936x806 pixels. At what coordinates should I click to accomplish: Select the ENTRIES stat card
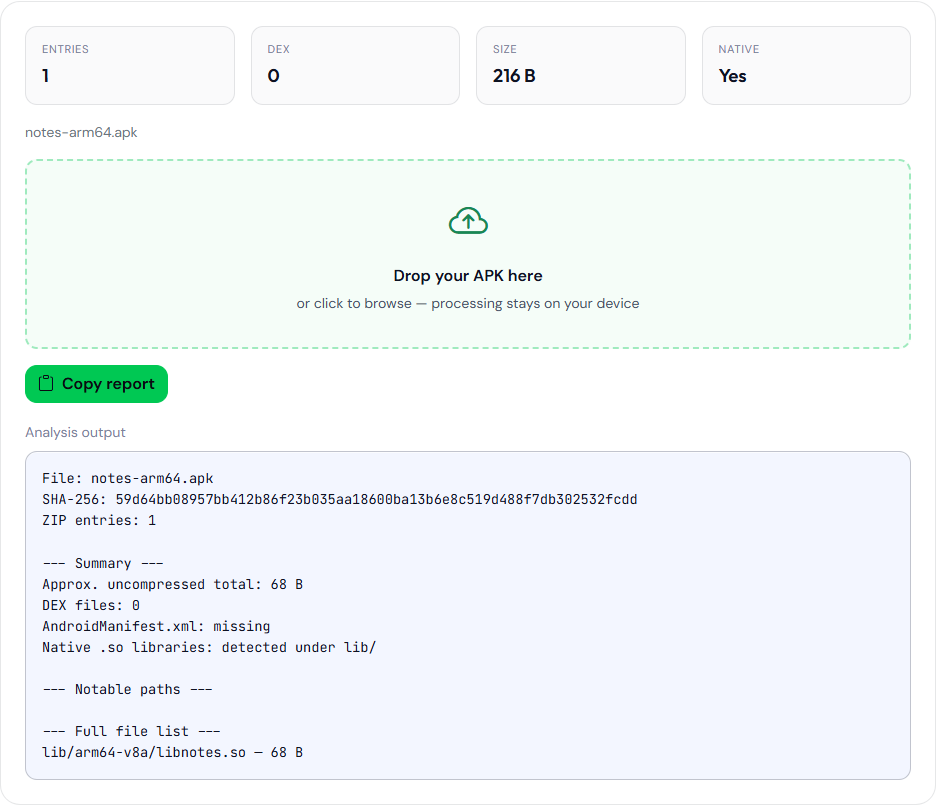[130, 66]
